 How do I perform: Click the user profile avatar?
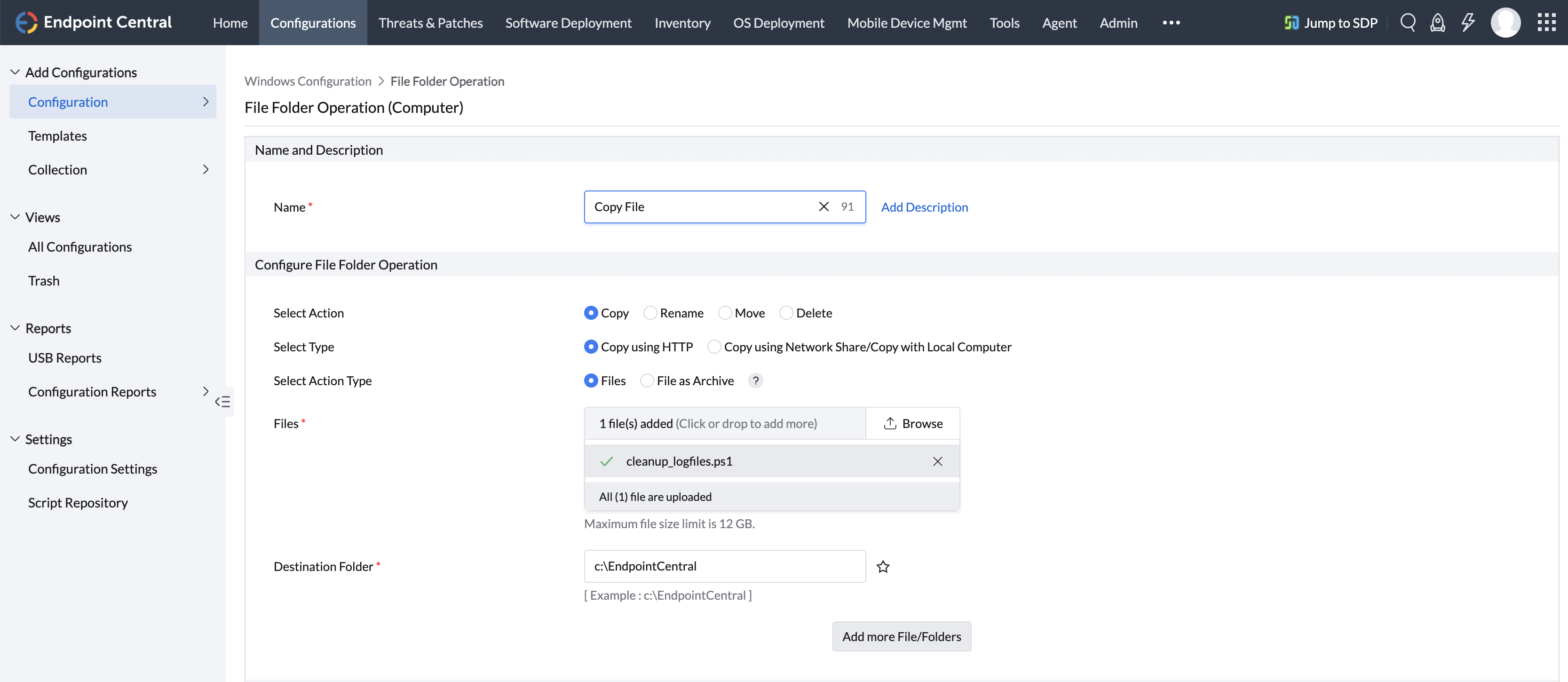point(1505,23)
